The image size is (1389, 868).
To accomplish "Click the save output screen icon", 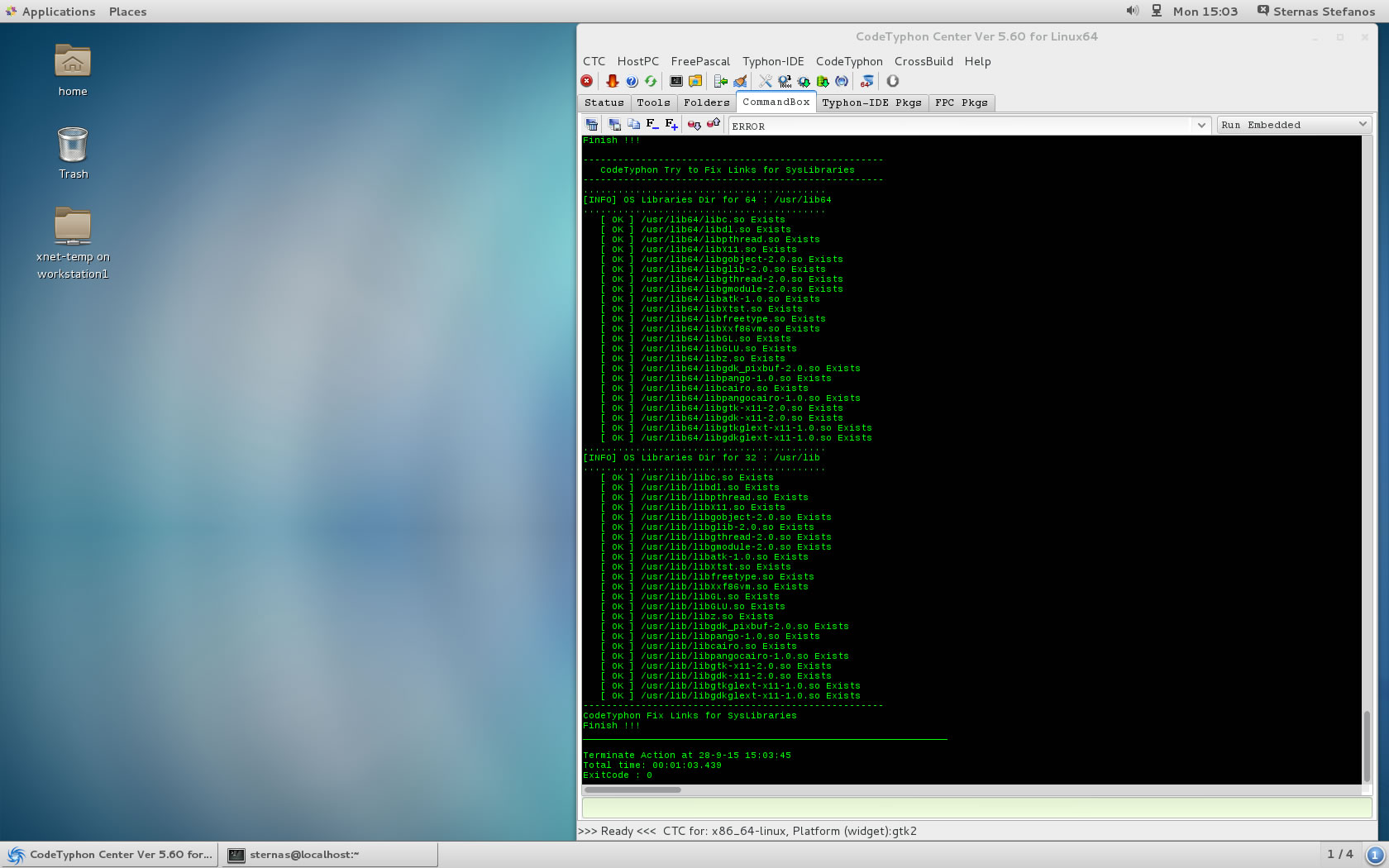I will pos(614,124).
